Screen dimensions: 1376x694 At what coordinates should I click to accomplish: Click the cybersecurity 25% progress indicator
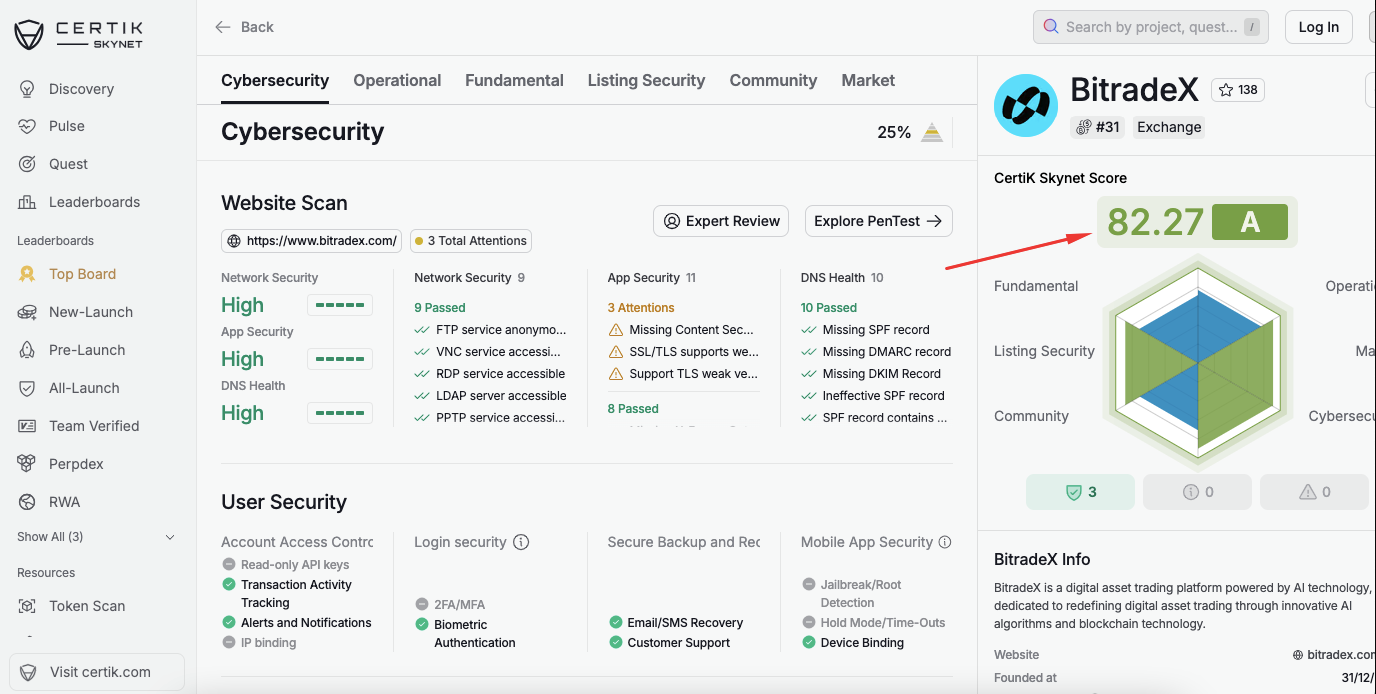909,131
